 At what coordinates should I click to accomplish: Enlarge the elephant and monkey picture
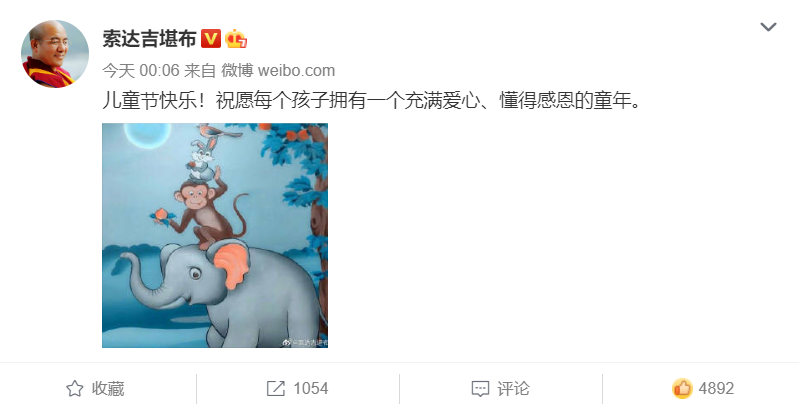[215, 235]
